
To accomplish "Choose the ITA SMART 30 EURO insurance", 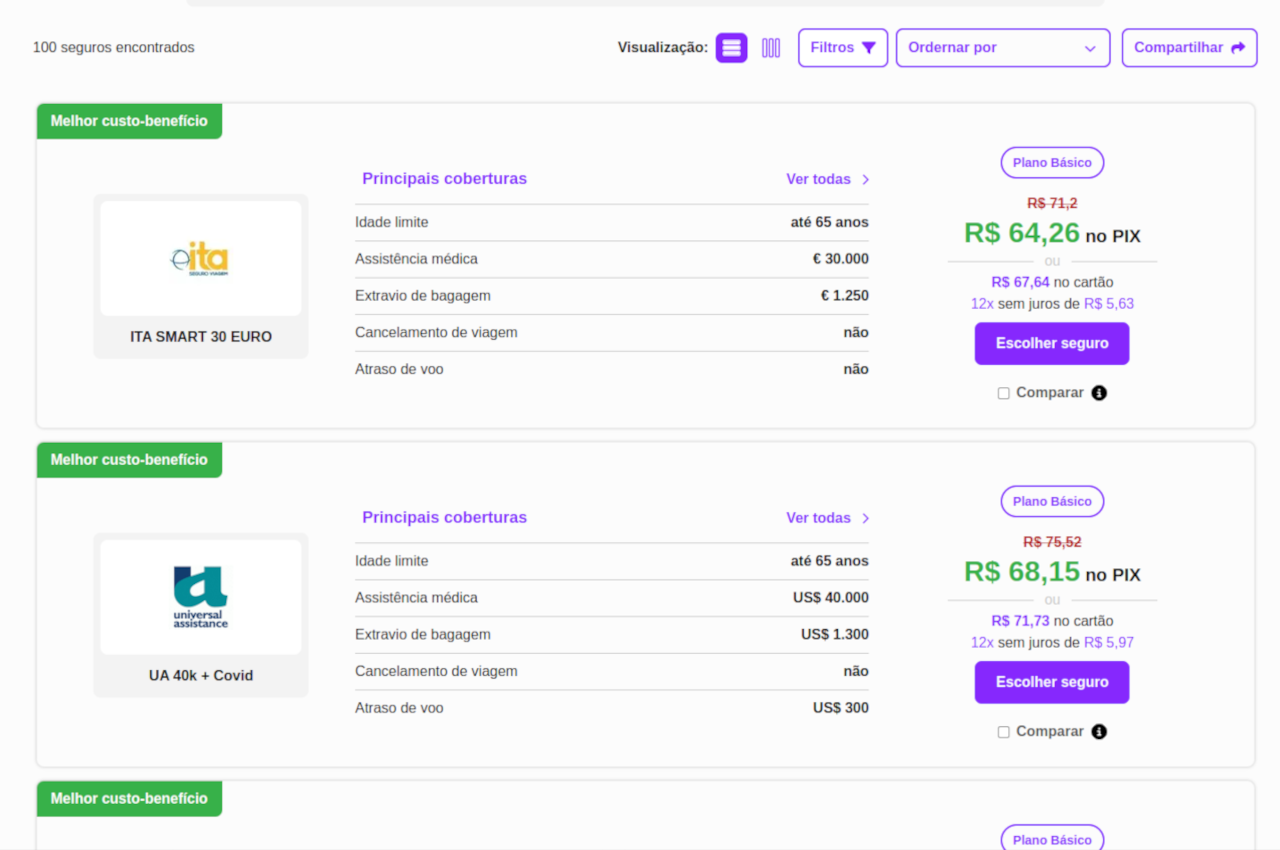I will pos(1052,343).
